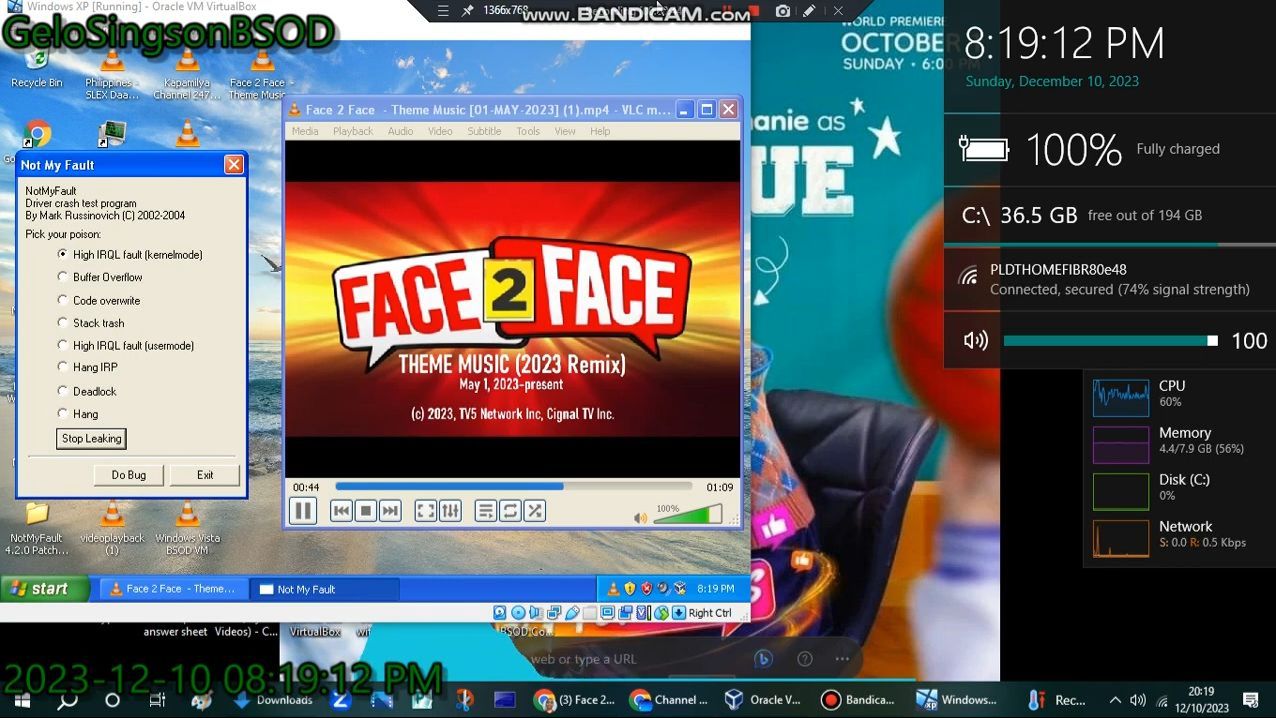Switch to Downloads taskbar item
Screen dimensions: 1276x718
pyautogui.click(x=273, y=700)
